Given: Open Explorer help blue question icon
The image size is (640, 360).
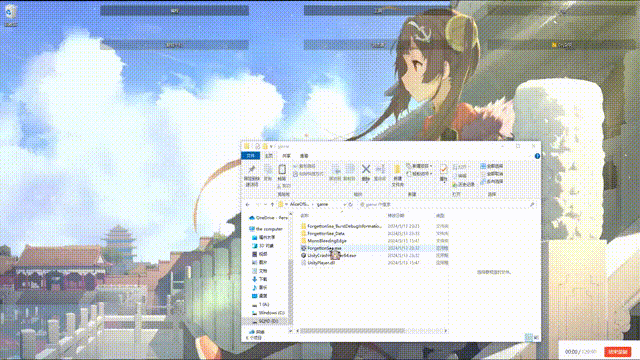Looking at the screenshot, I should (537, 156).
